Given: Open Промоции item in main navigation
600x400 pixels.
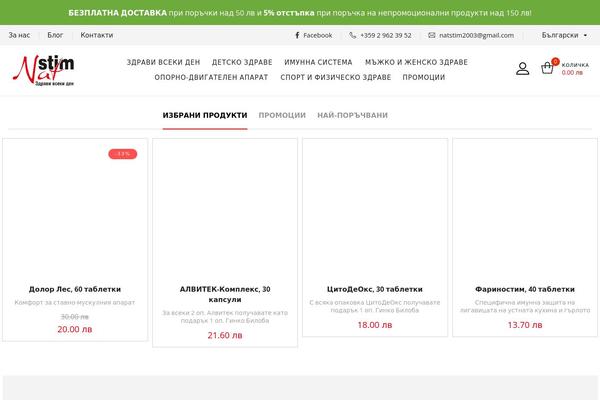Looking at the screenshot, I should coord(424,77).
